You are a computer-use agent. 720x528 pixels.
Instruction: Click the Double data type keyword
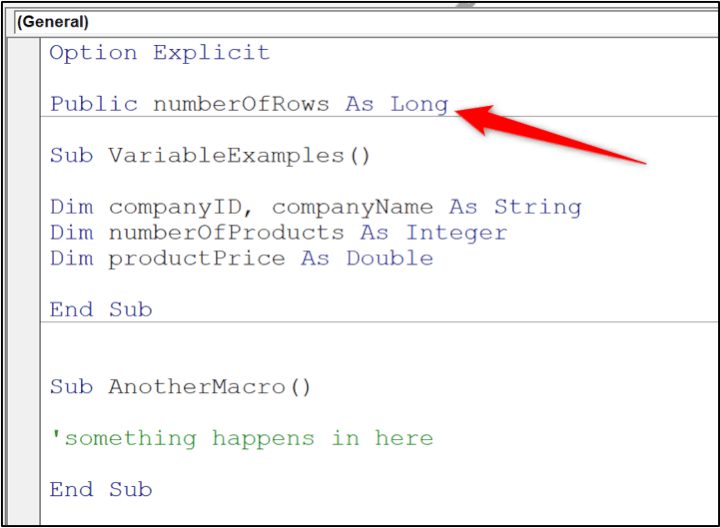tap(390, 258)
